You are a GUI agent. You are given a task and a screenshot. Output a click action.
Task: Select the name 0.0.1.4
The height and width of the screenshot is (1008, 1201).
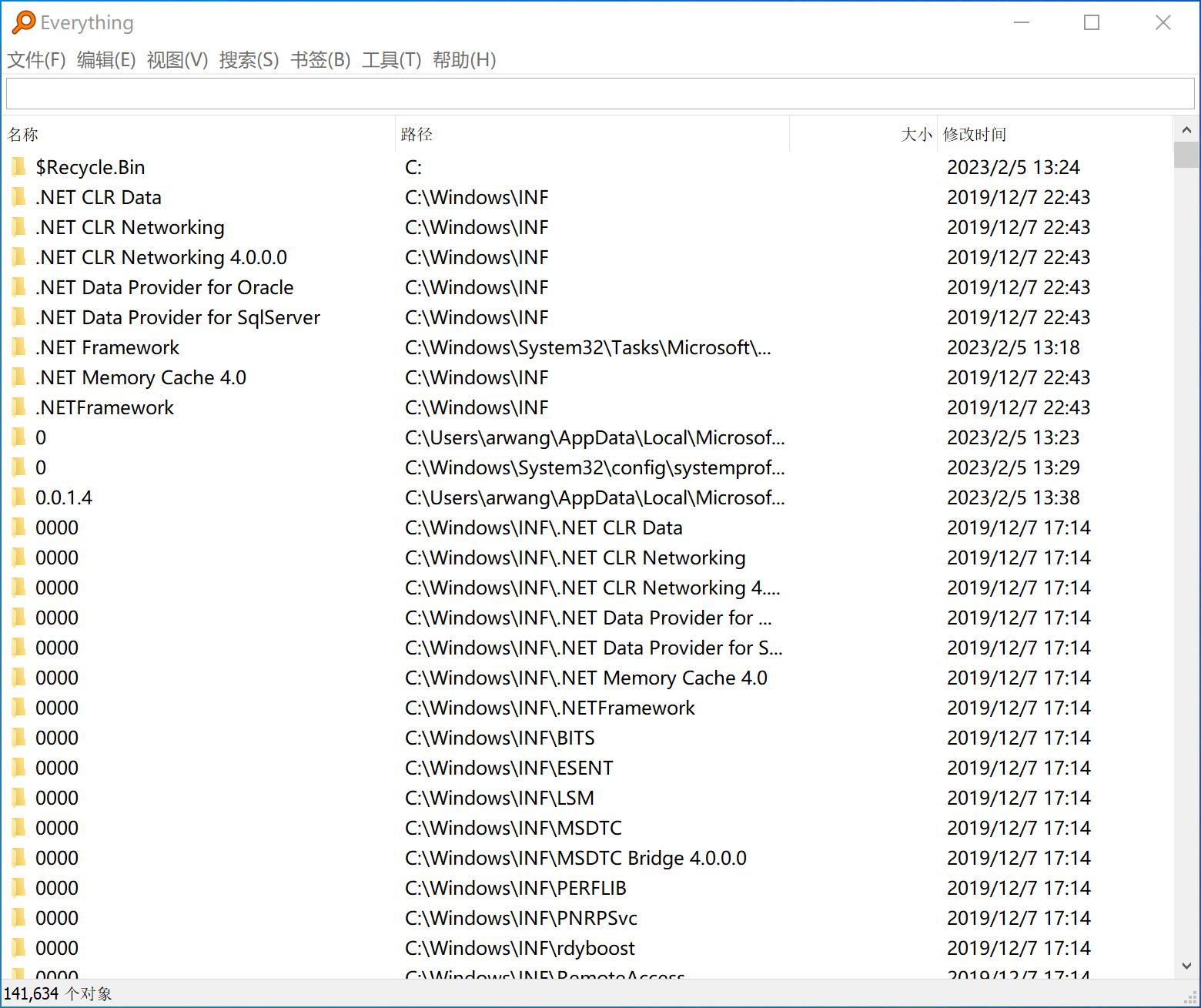[x=64, y=497]
